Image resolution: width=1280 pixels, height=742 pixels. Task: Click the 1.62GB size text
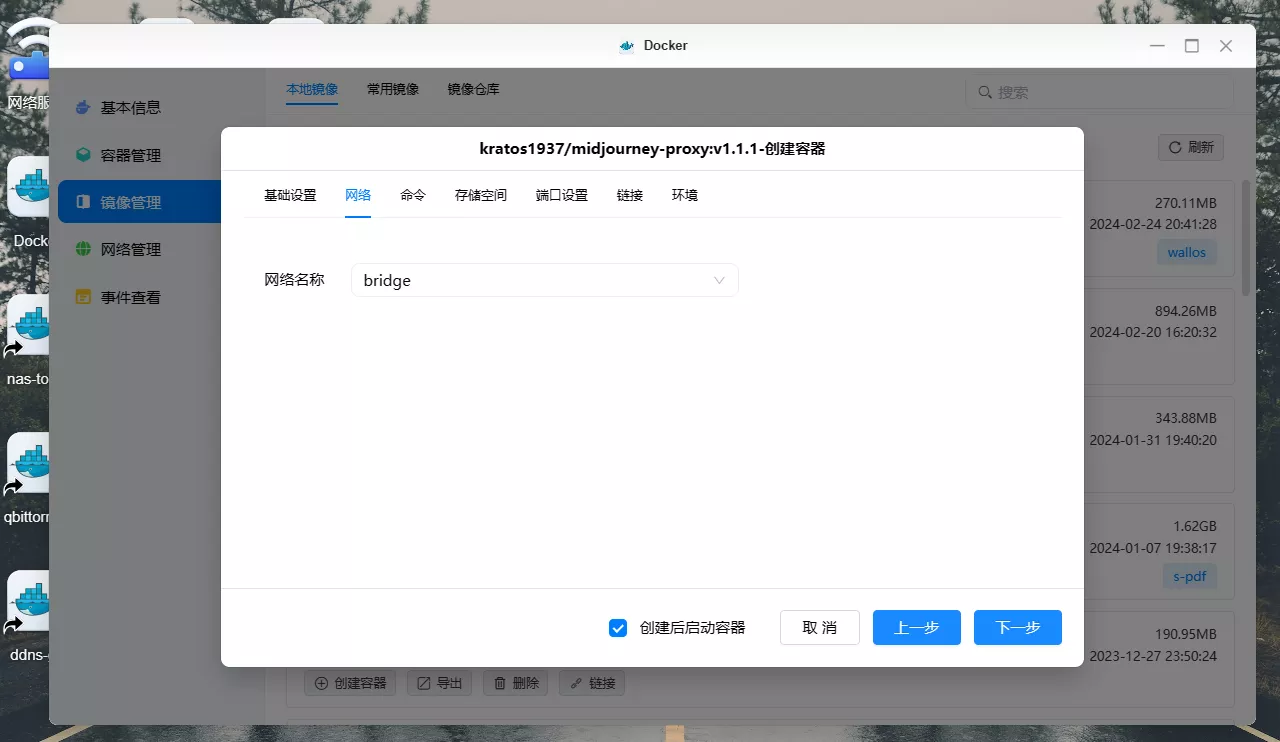pyautogui.click(x=1195, y=526)
